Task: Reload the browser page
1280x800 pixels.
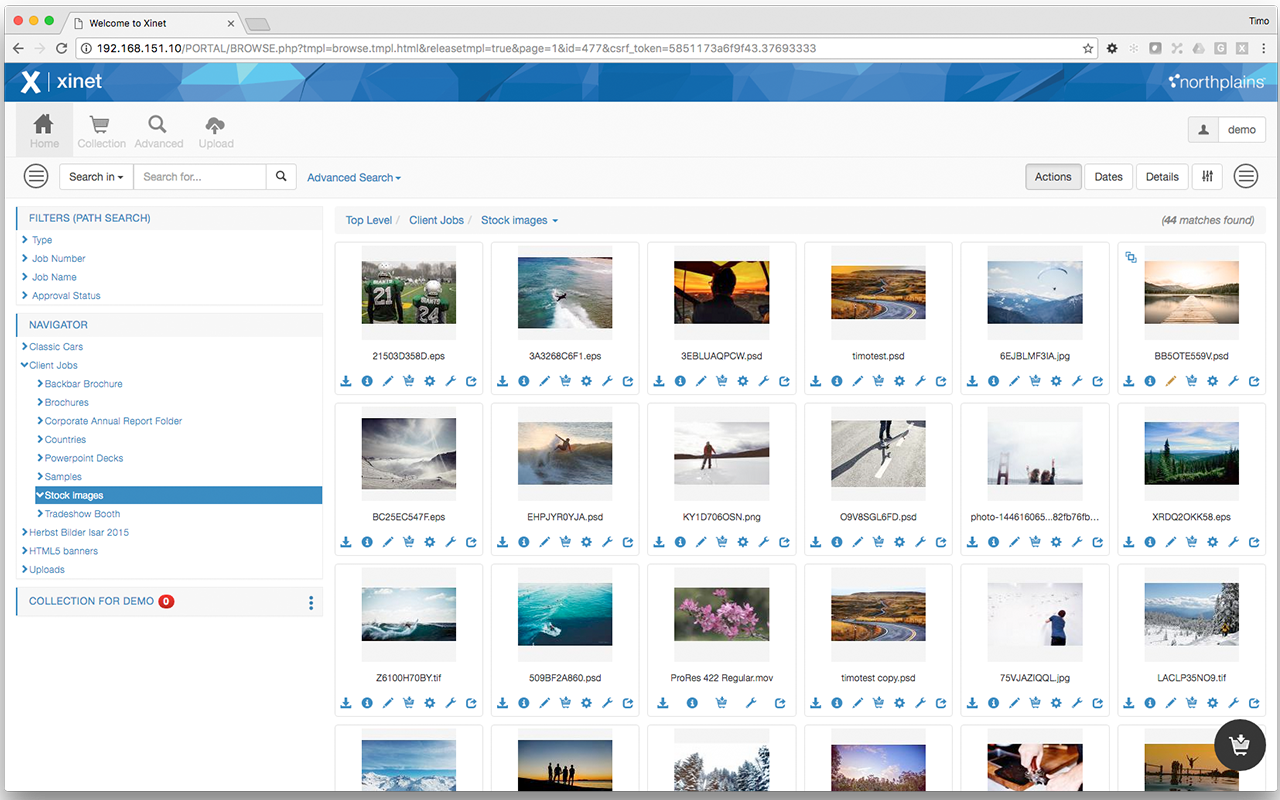Action: (62, 48)
